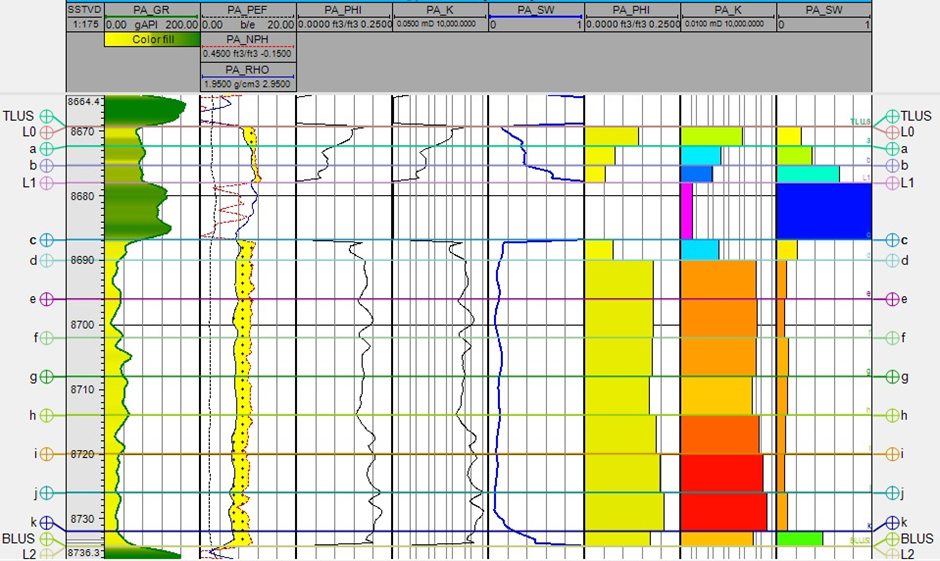Select the right-side horizon e marker icon
The width and height of the screenshot is (940, 561).
tap(891, 299)
